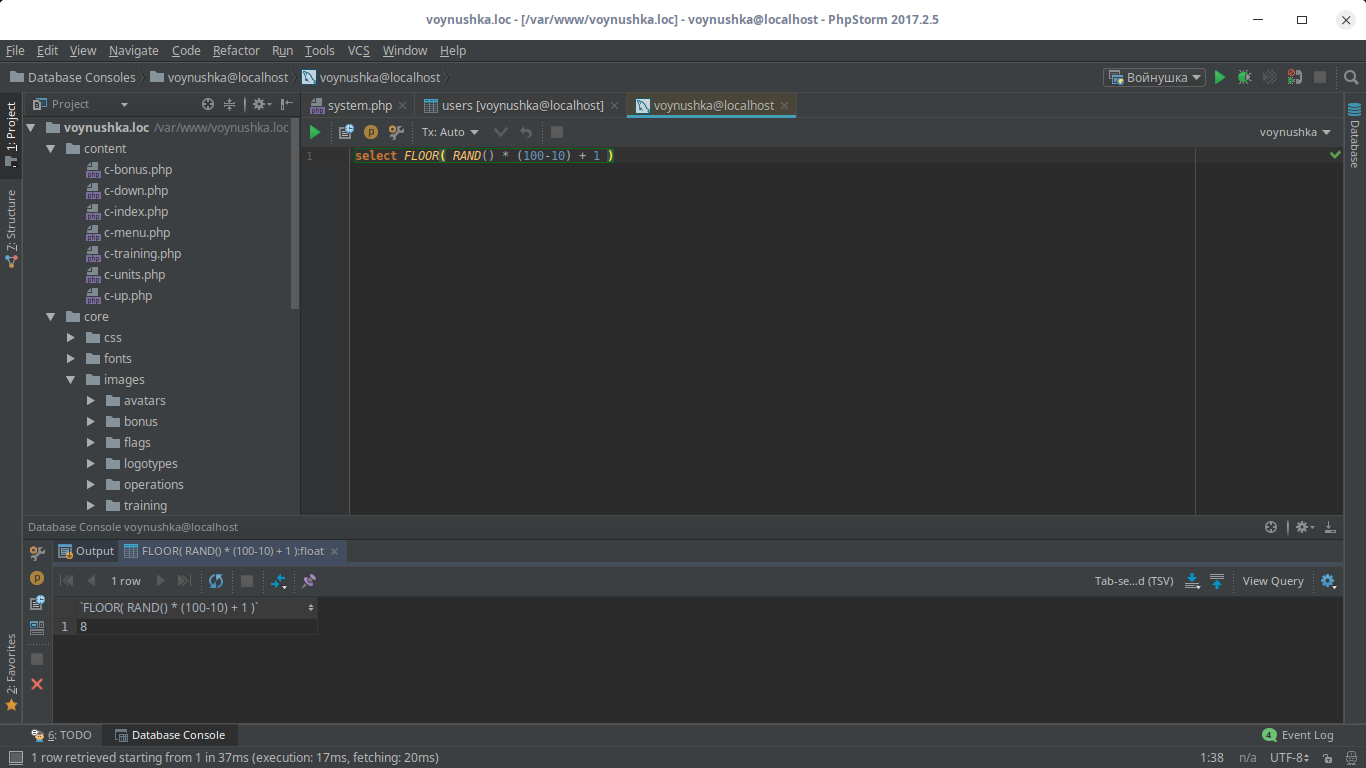
Task: Open the query history in the console toolbar
Action: [x=346, y=132]
